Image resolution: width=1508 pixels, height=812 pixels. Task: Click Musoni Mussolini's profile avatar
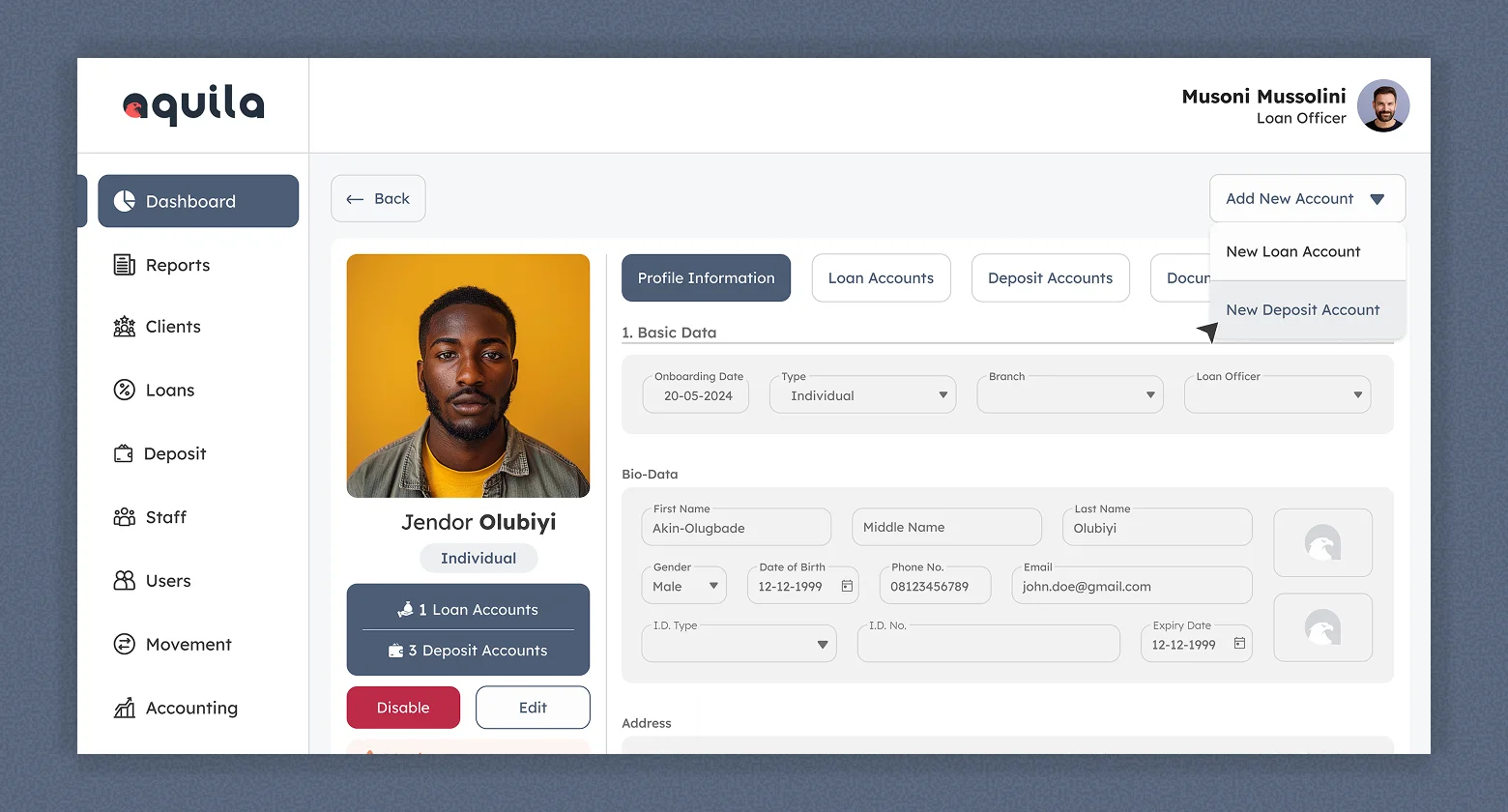click(x=1382, y=106)
